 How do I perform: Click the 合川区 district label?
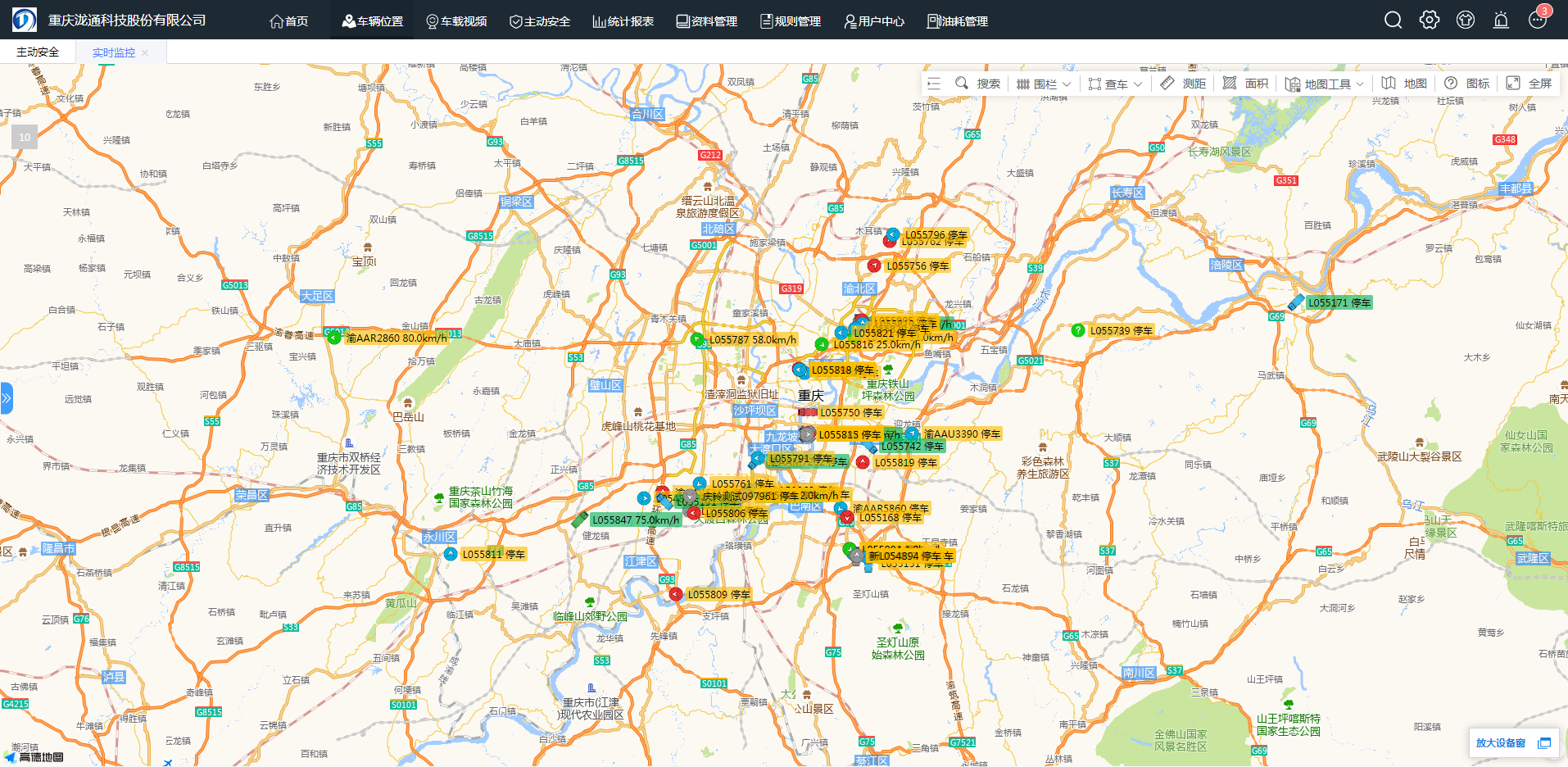pyautogui.click(x=647, y=114)
